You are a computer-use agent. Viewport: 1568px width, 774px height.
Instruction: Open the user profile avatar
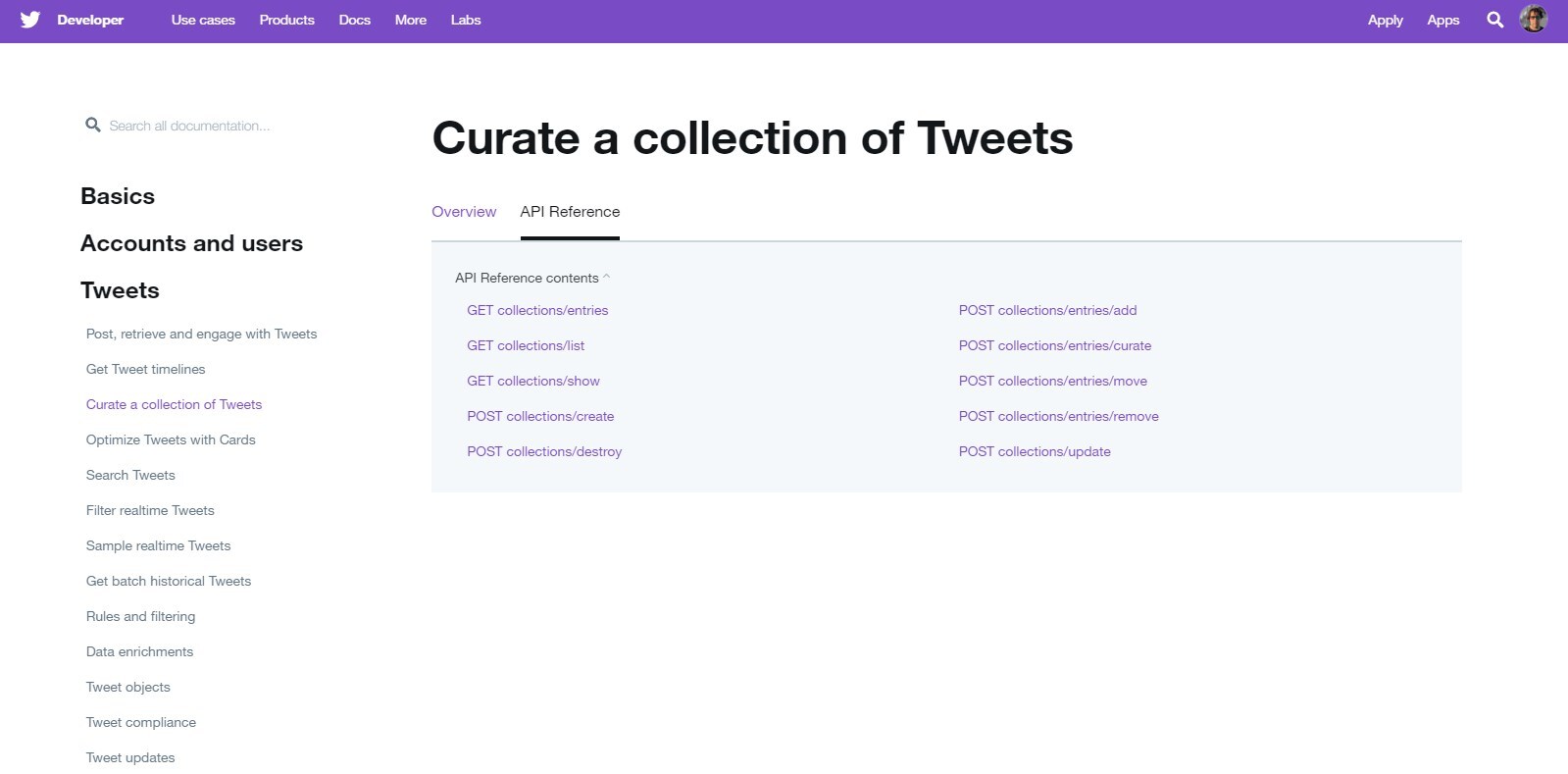coord(1534,19)
